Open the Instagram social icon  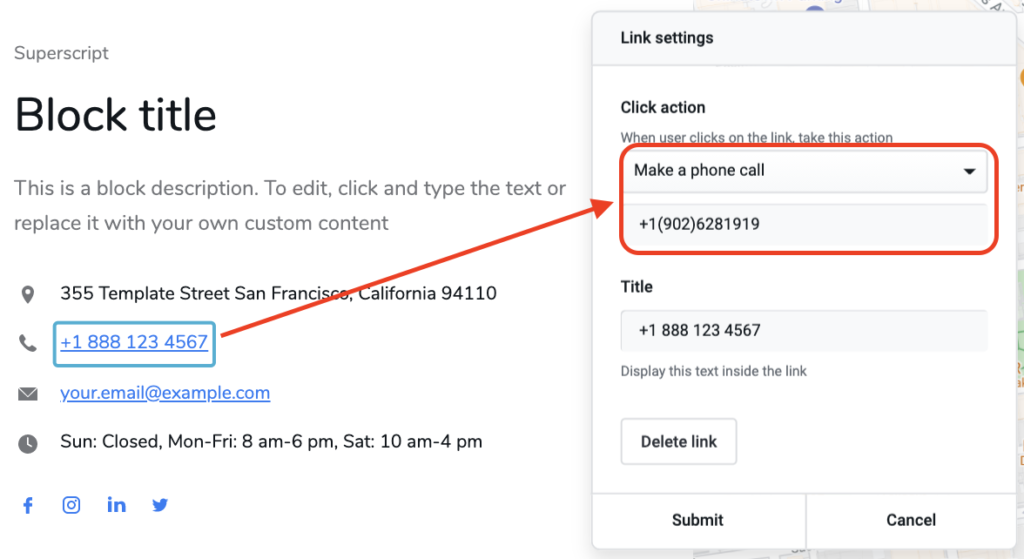(72, 505)
